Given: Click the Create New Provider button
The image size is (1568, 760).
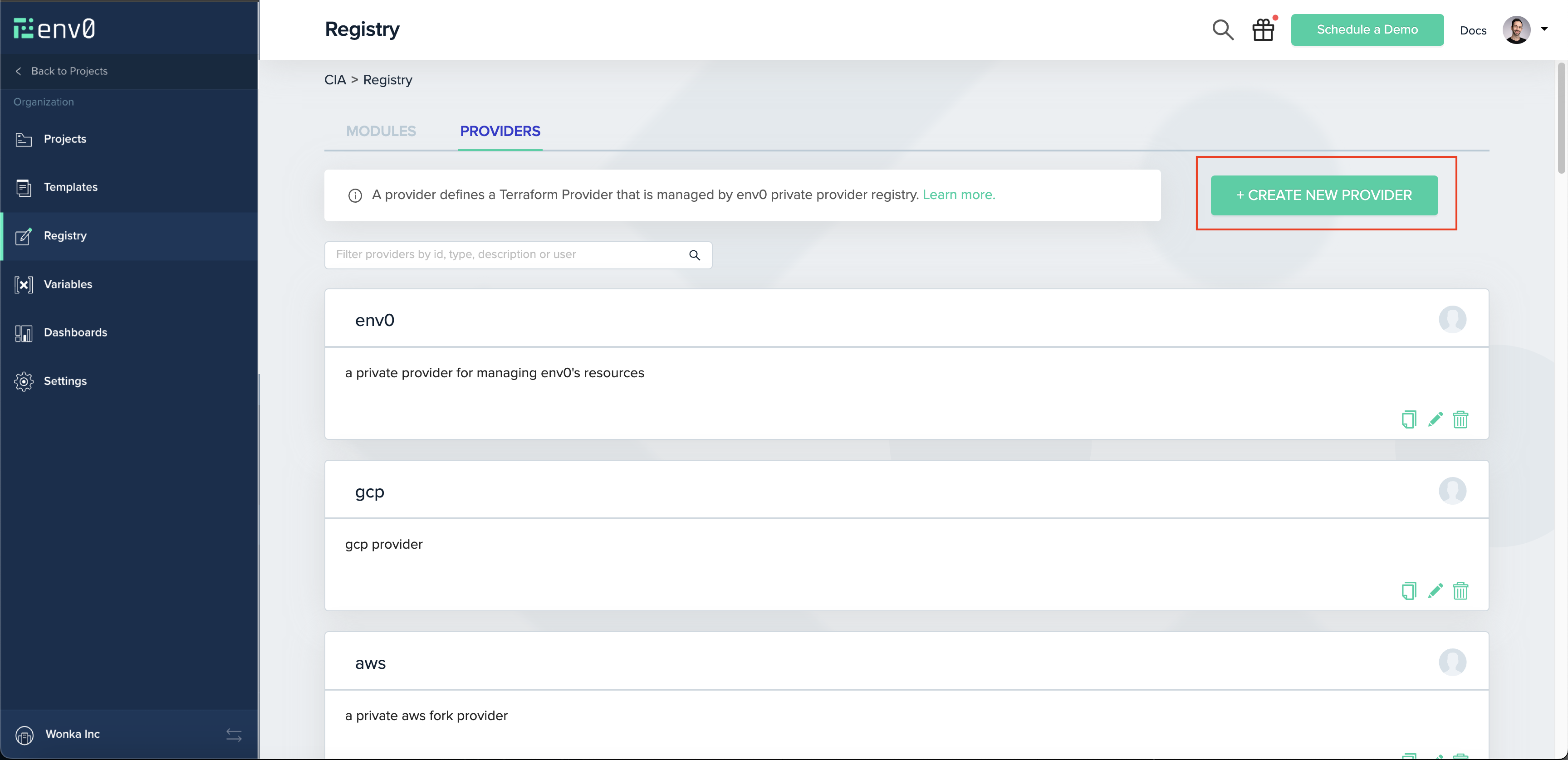Looking at the screenshot, I should click(1324, 195).
